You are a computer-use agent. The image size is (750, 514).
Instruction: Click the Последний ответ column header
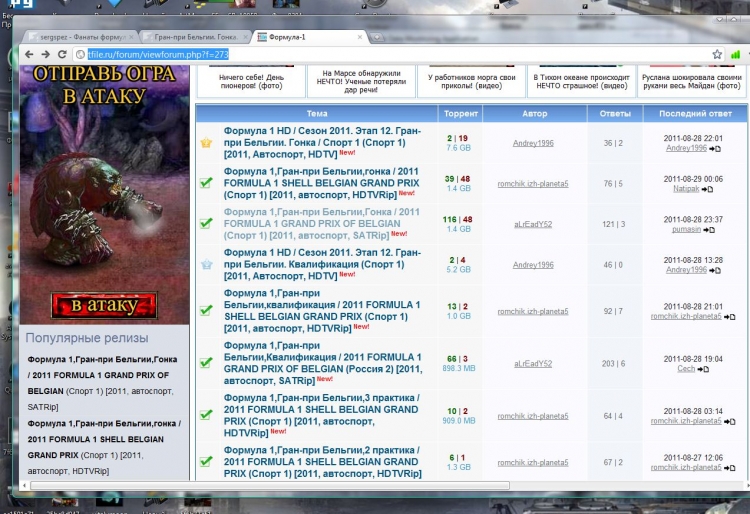coord(695,113)
